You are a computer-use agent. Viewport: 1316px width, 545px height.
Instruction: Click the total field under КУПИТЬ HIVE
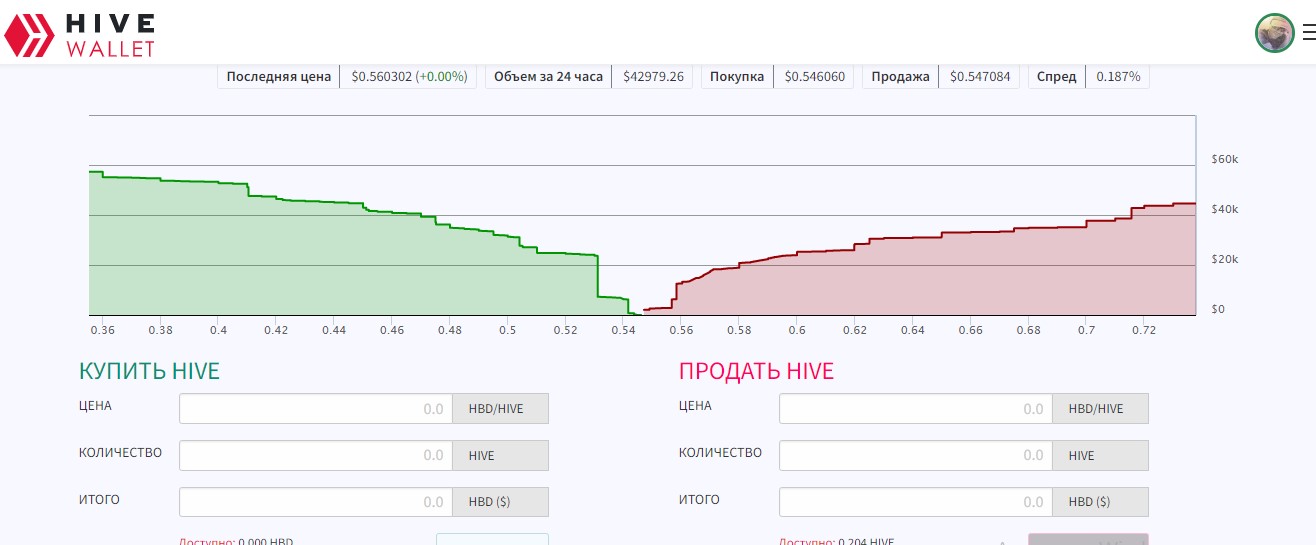[x=316, y=502]
